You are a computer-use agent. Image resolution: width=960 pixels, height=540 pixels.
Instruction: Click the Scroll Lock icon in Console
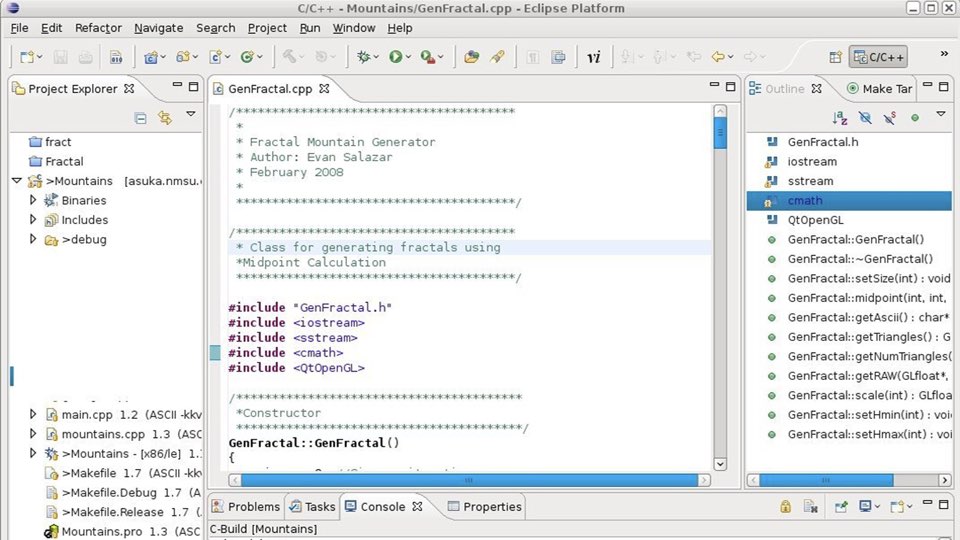[785, 506]
